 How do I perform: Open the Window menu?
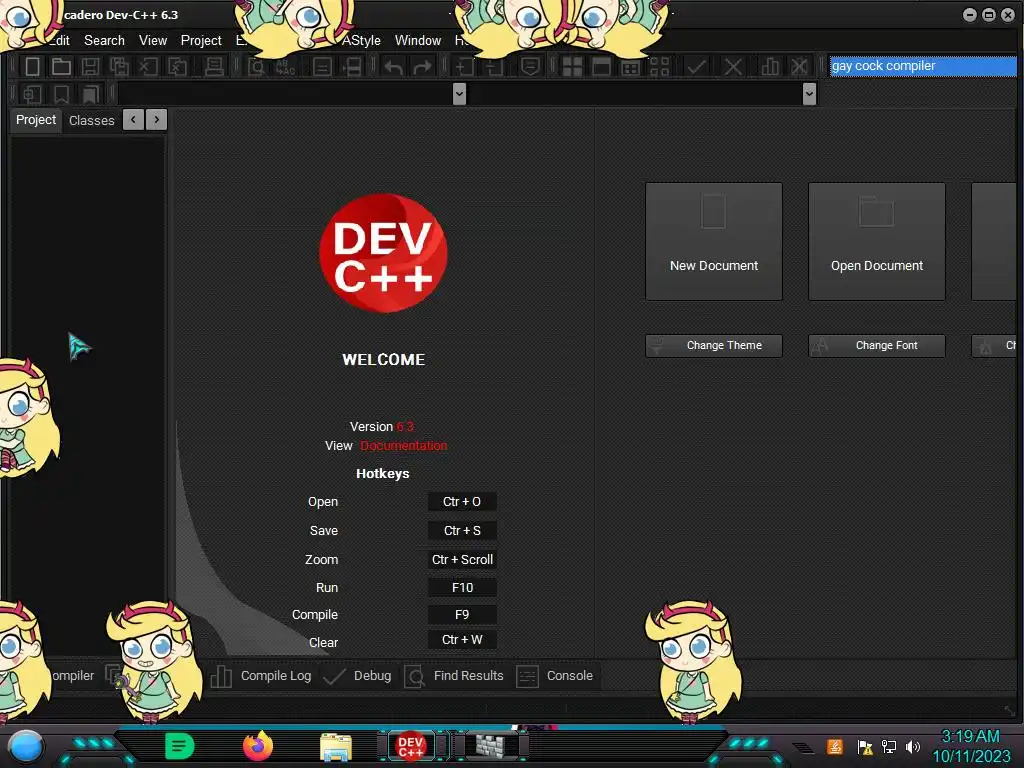418,40
